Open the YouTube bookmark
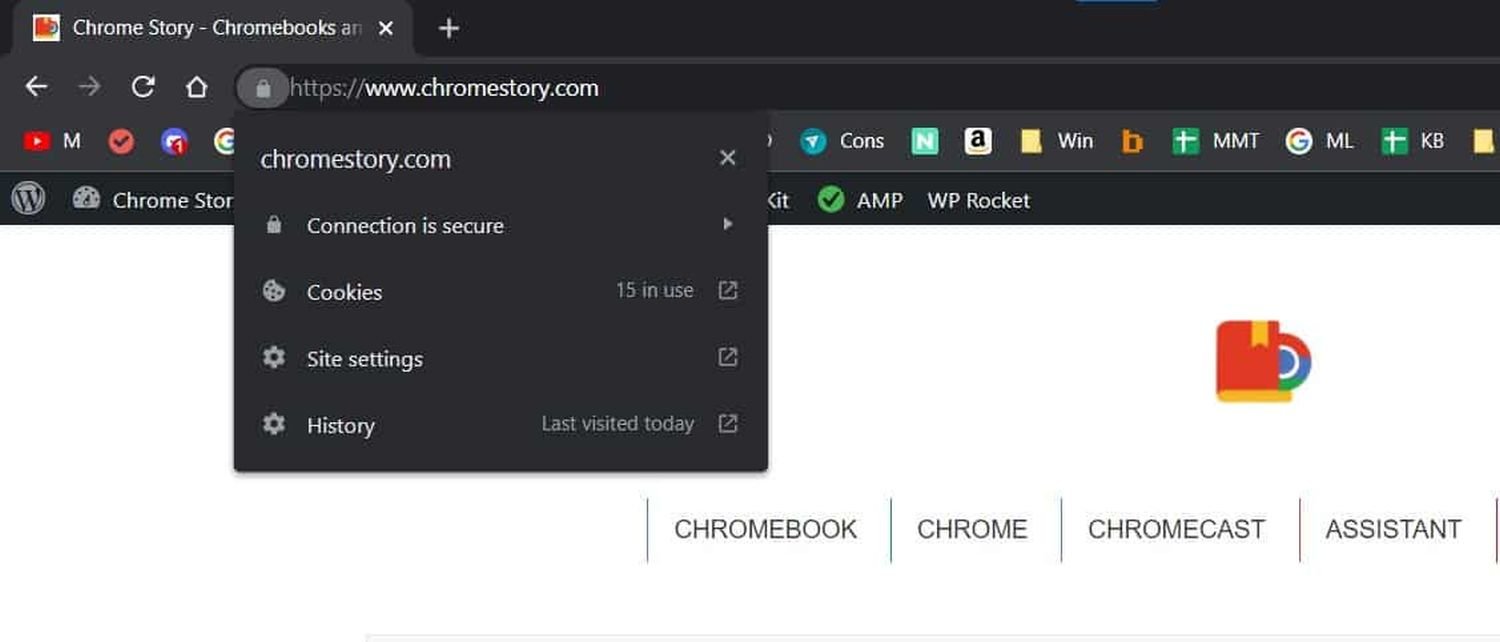Image resolution: width=1500 pixels, height=642 pixels. point(37,141)
